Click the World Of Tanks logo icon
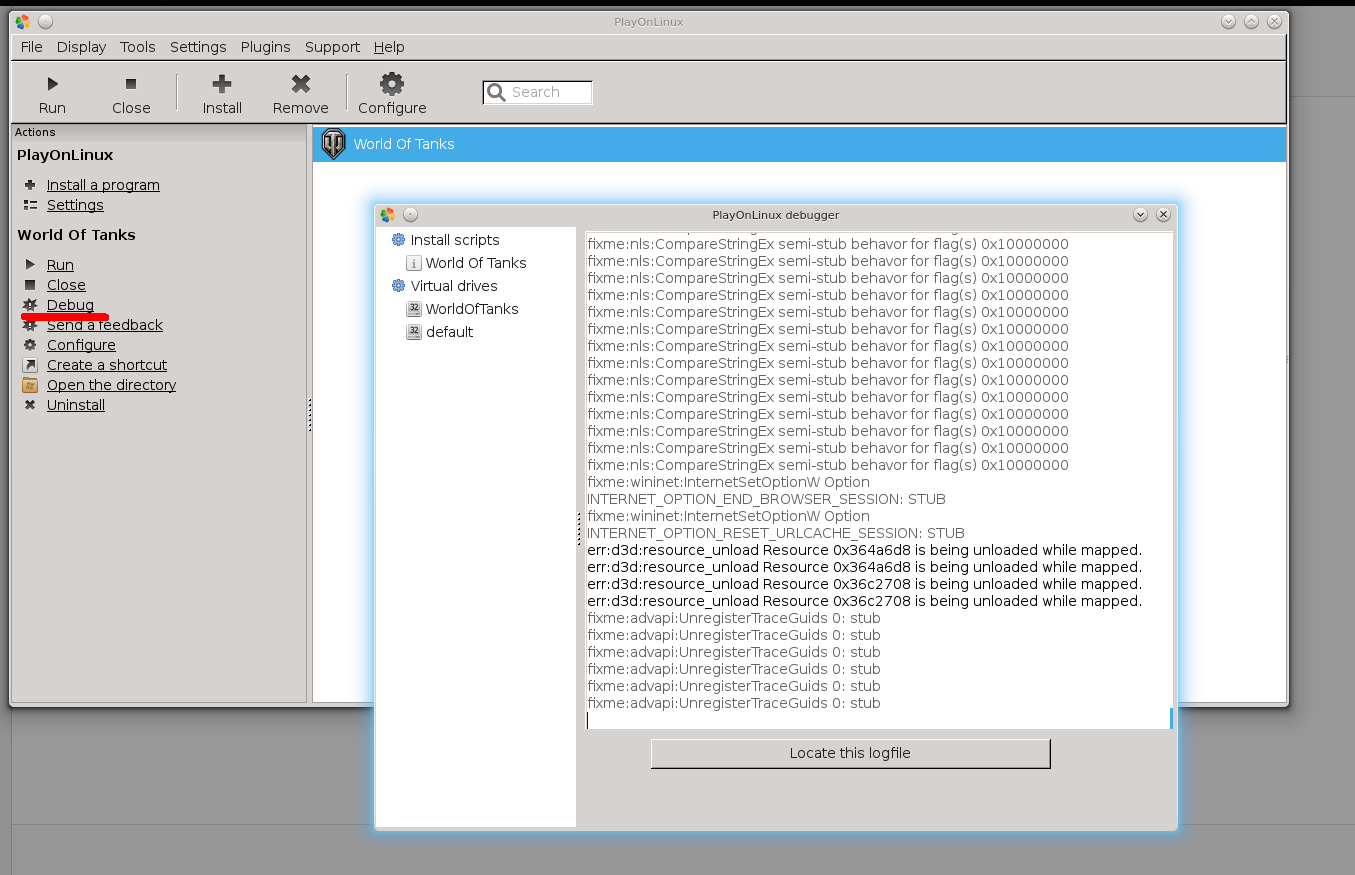 333,144
